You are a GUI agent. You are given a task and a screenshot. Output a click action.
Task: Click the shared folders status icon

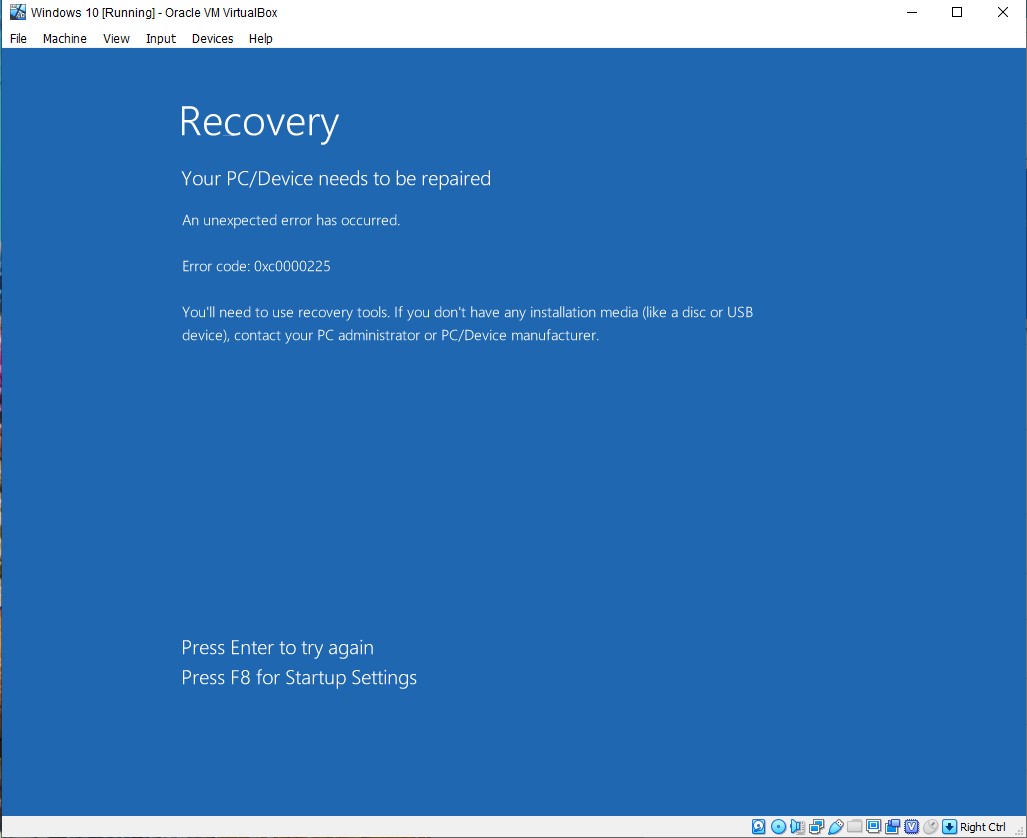pyautogui.click(x=854, y=826)
